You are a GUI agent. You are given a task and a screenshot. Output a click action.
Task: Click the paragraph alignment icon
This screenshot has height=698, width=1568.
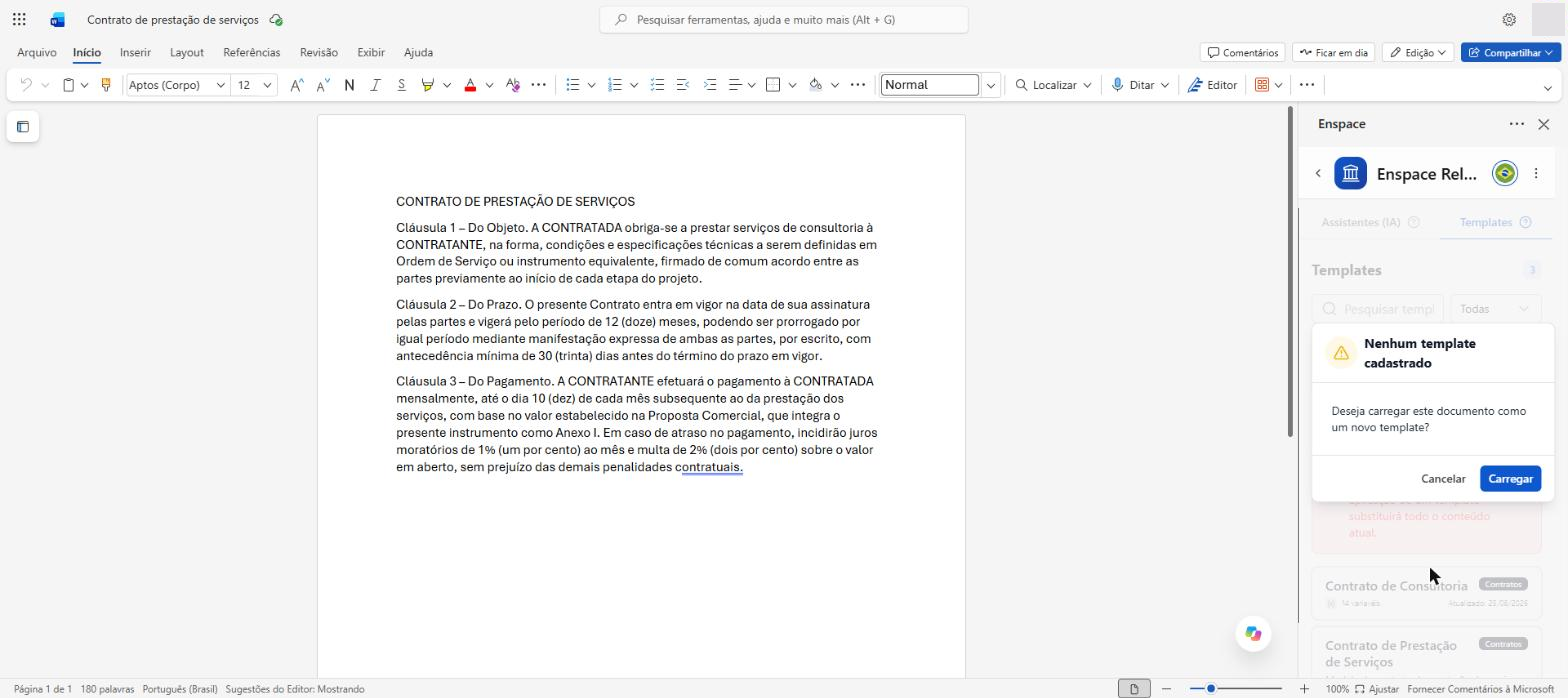tap(735, 85)
